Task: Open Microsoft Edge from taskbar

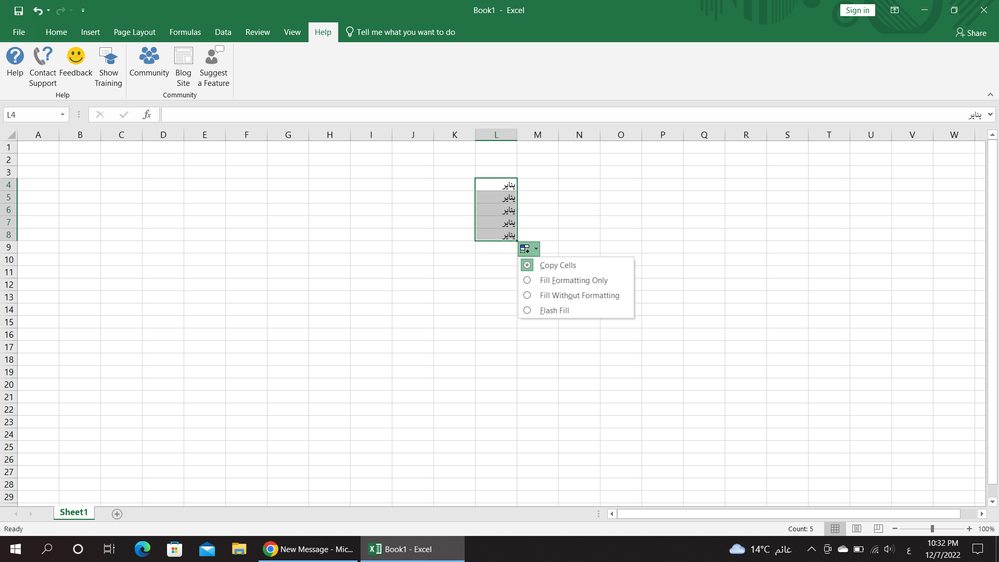Action: click(142, 549)
